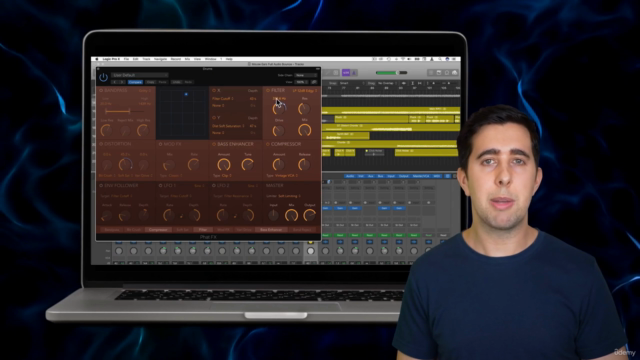Image resolution: width=640 pixels, height=360 pixels.
Task: Select Bass Enhancer in the effect order strip
Action: 271,230
